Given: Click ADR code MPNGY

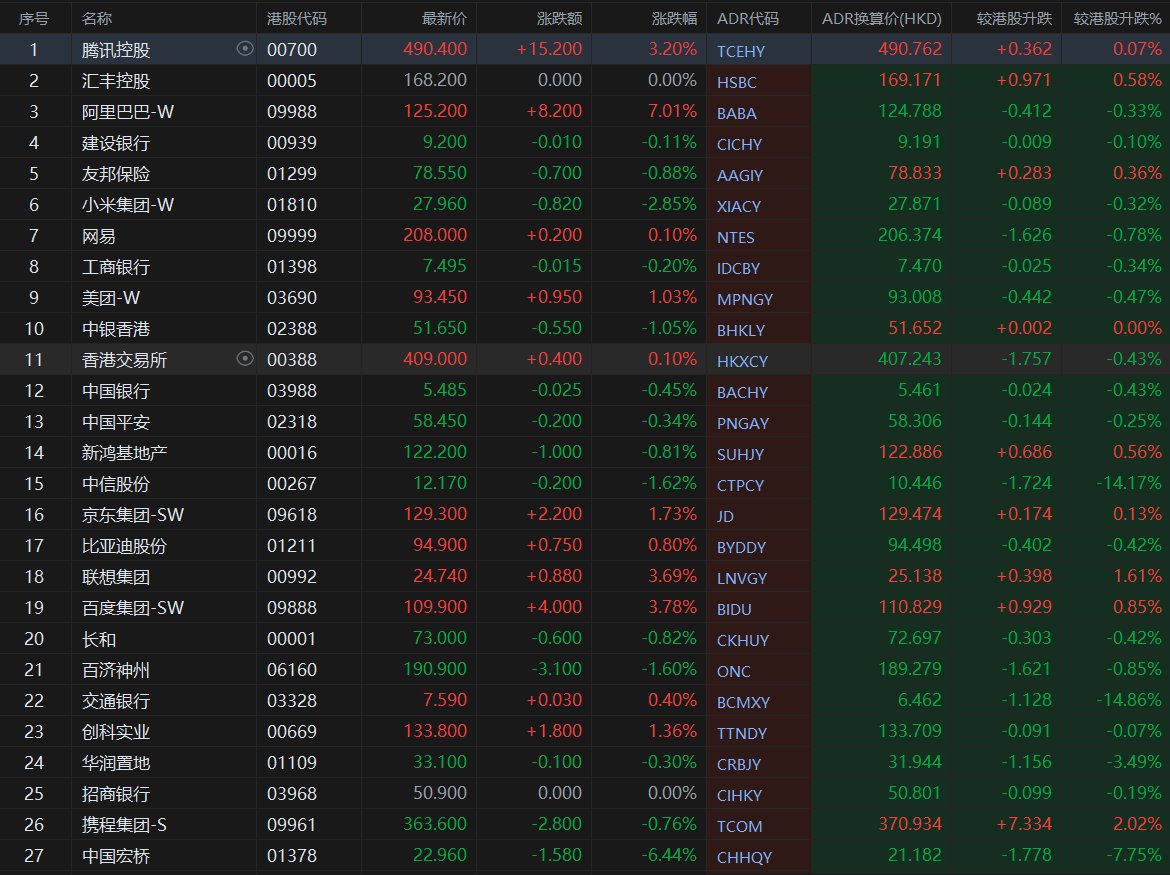Looking at the screenshot, I should (745, 299).
